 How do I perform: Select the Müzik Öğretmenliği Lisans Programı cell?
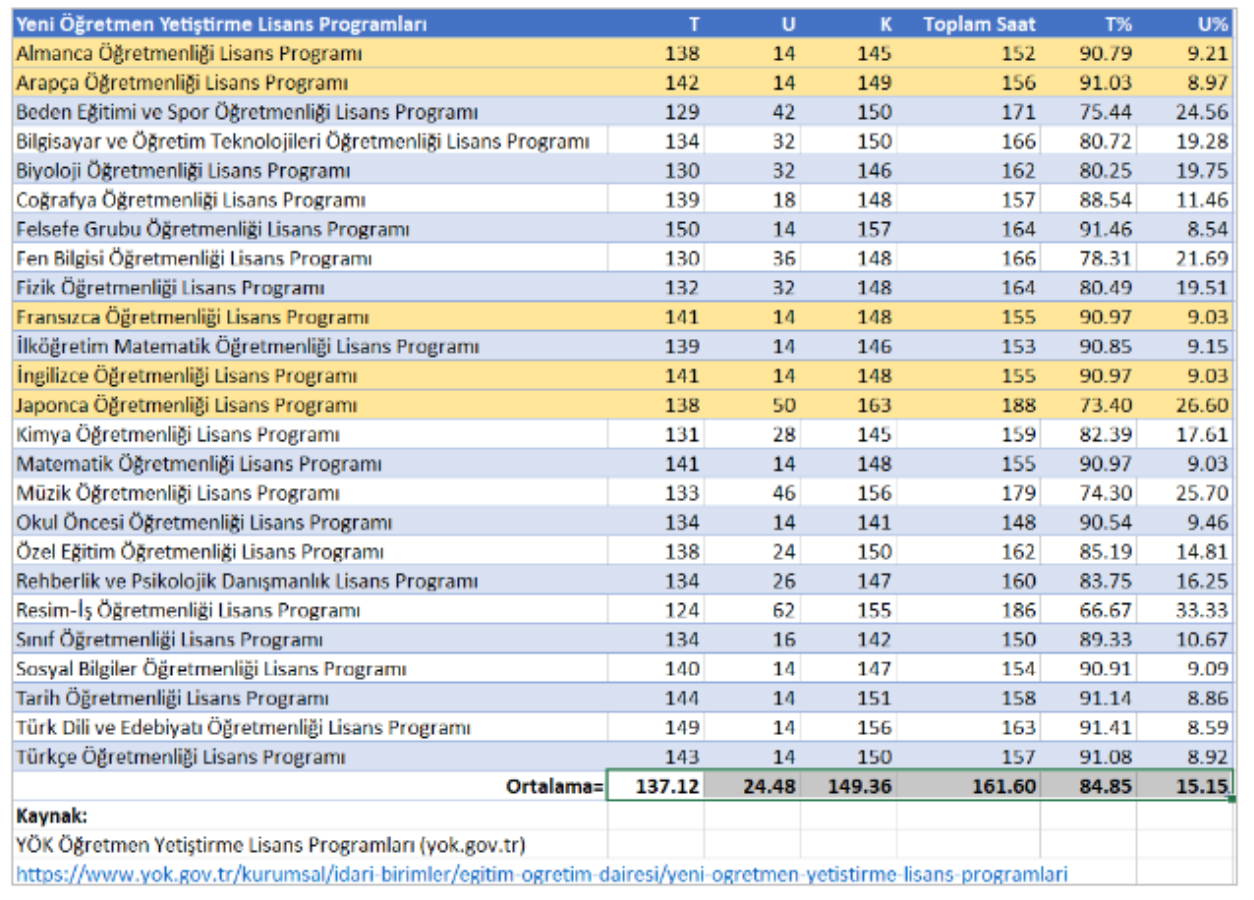(178, 494)
